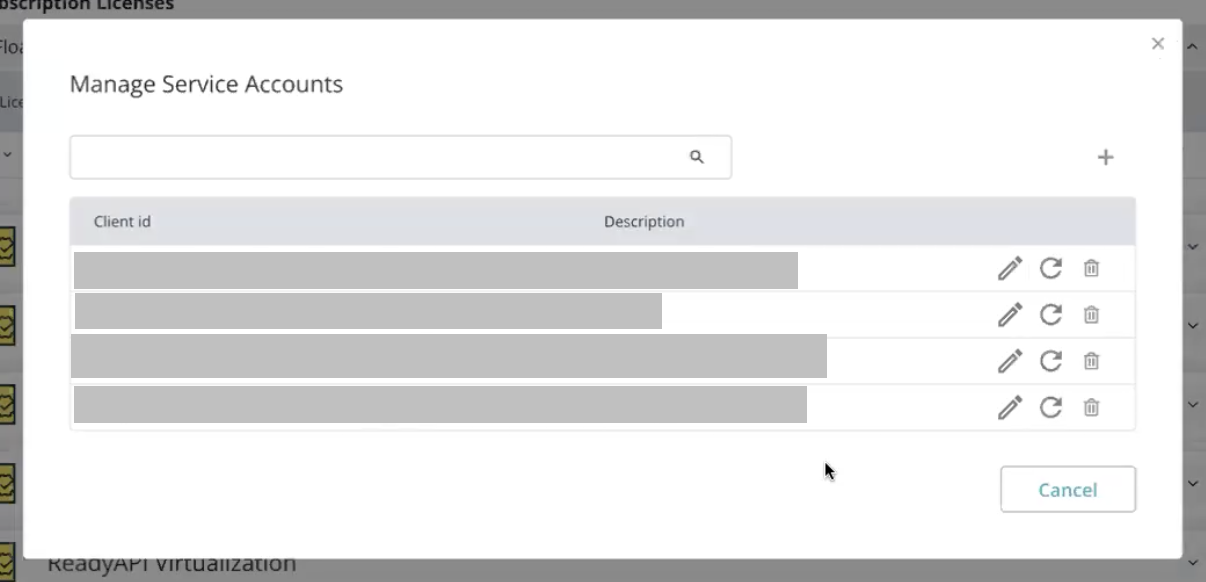Delete the third service account via trash icon
This screenshot has height=582, width=1206.
pos(1091,360)
